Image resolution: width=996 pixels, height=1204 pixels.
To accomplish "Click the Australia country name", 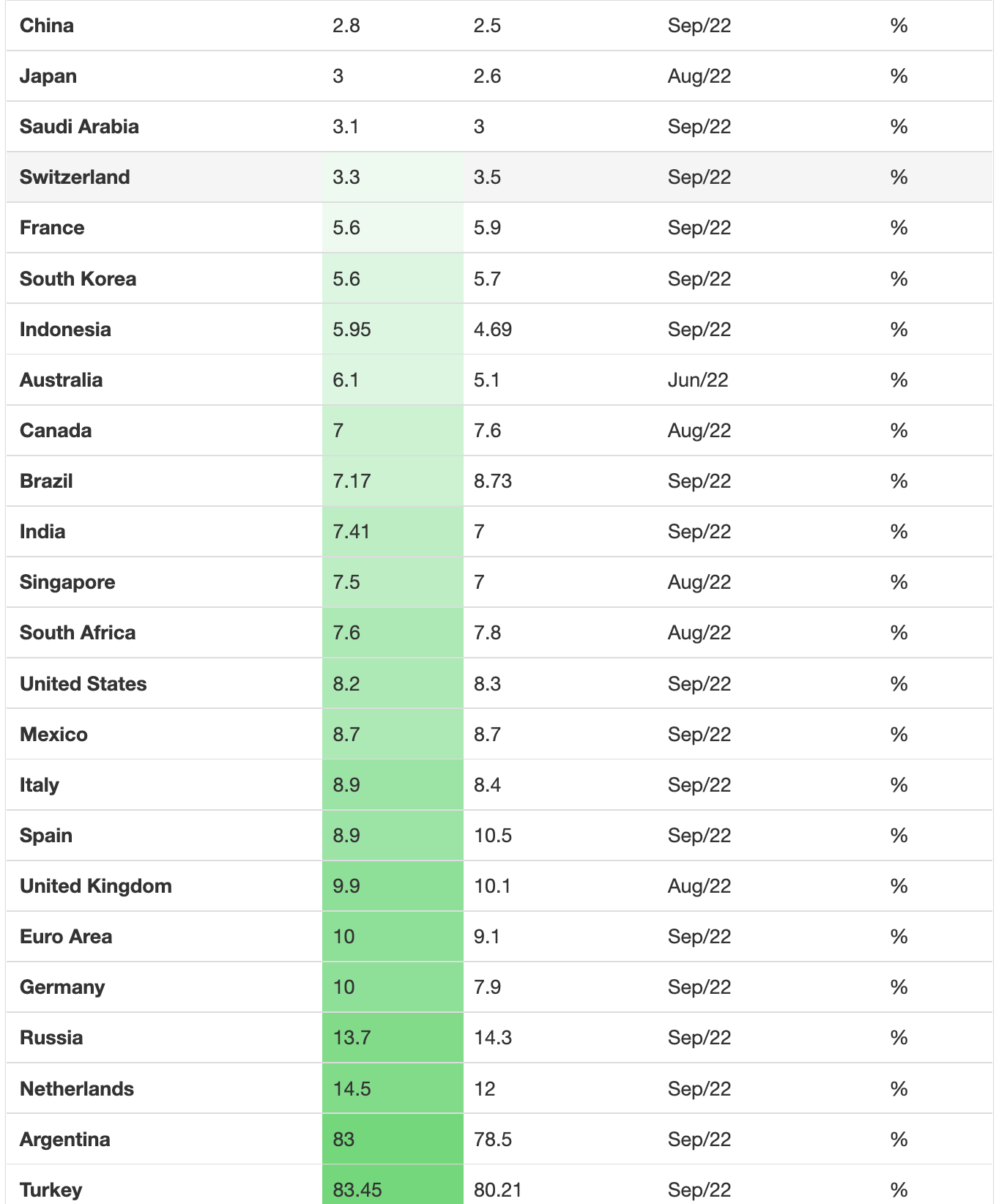I will (x=61, y=380).
